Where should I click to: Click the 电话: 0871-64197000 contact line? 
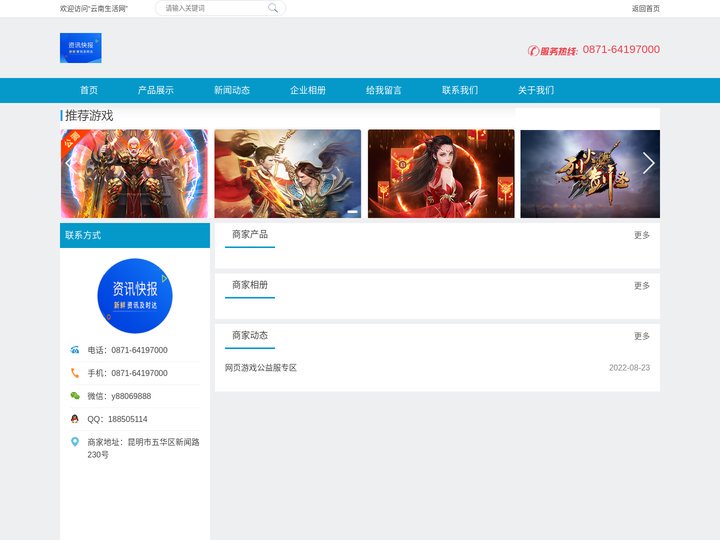[128, 350]
